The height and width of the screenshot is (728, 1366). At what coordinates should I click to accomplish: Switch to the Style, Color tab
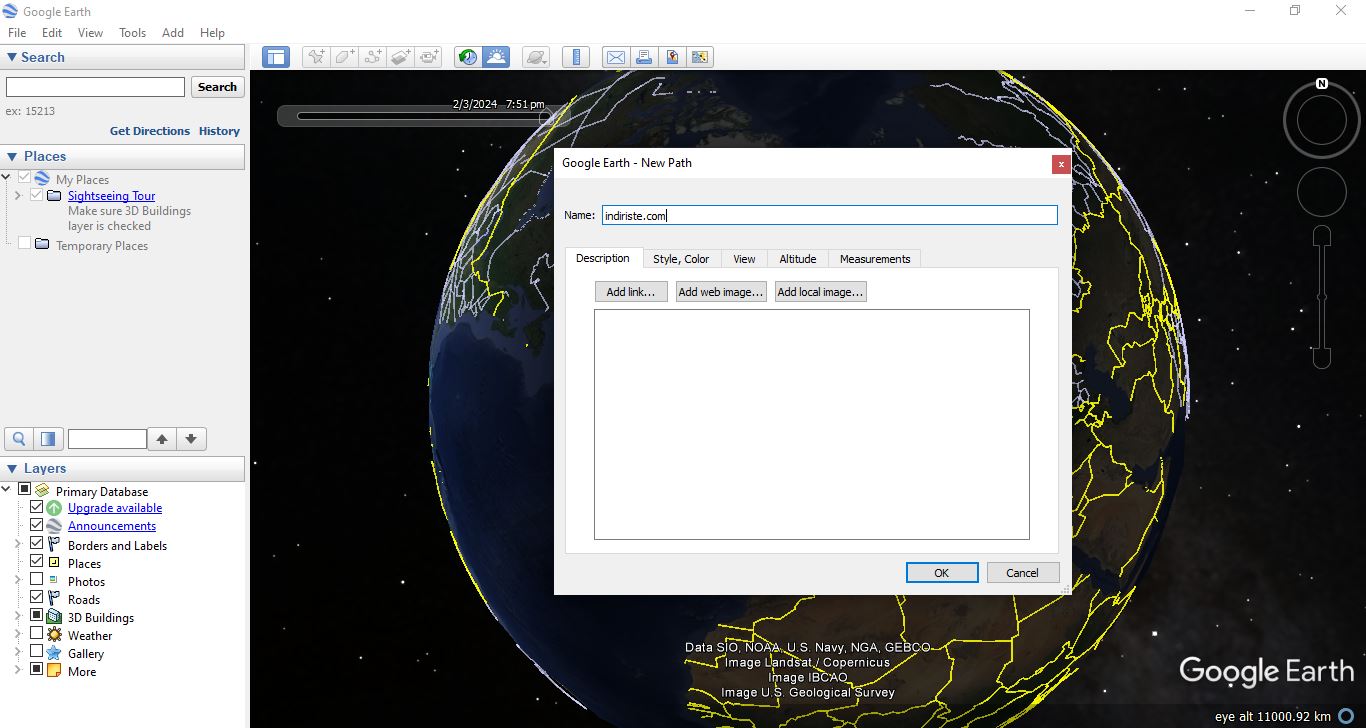click(x=681, y=259)
